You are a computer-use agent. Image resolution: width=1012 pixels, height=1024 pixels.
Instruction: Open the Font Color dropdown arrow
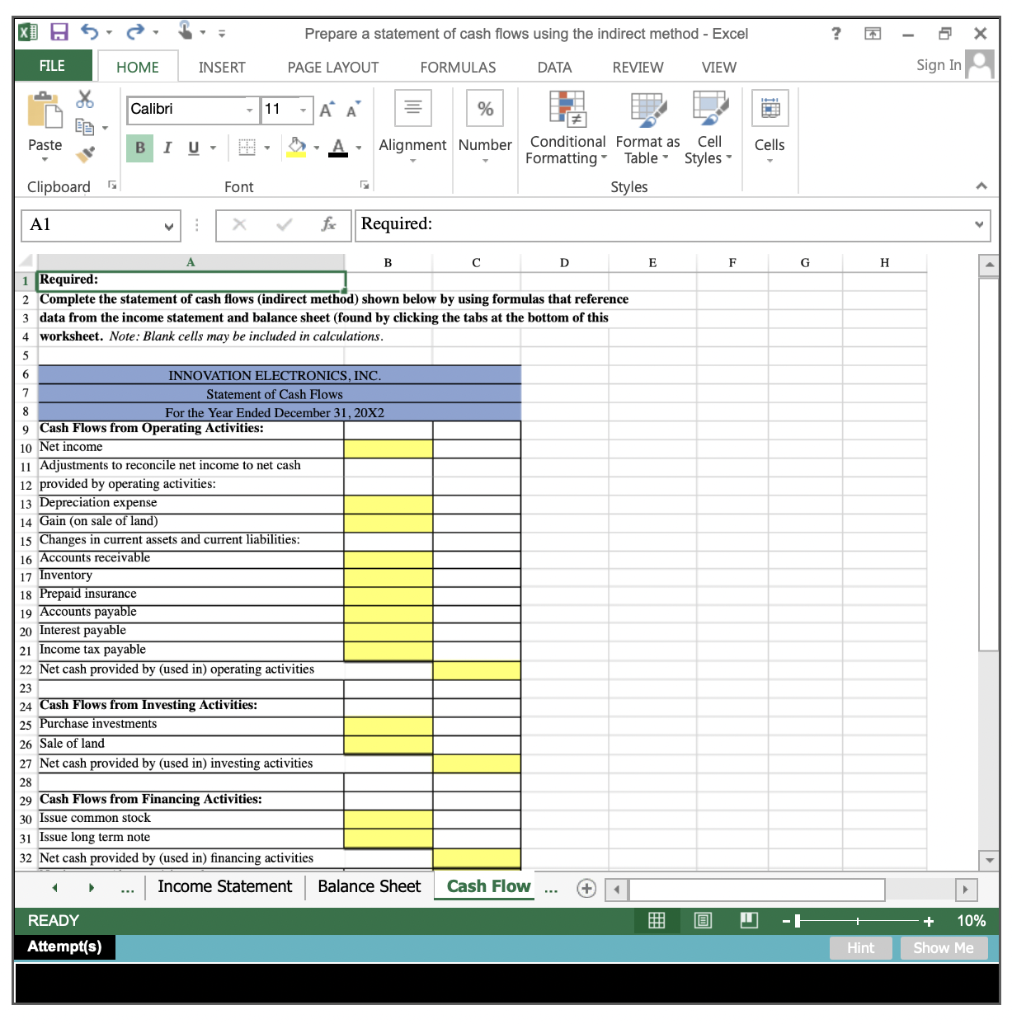click(358, 148)
